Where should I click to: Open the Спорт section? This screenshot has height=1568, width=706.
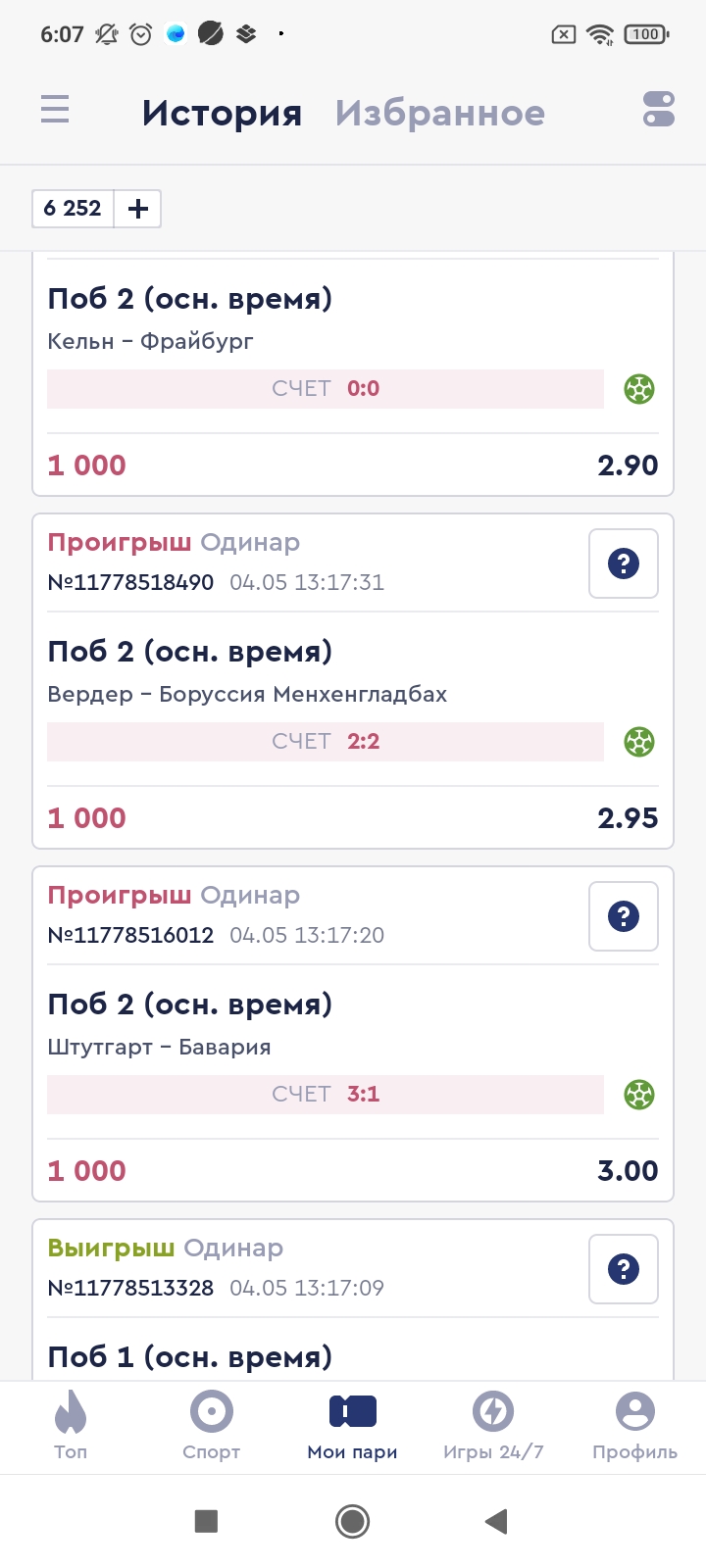click(212, 1425)
